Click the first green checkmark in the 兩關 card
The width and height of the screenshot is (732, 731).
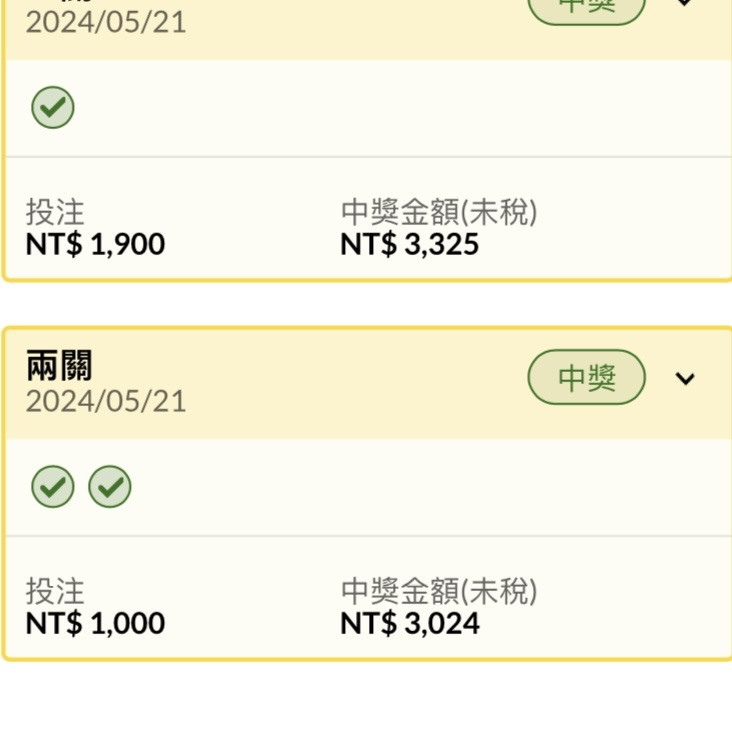click(53, 486)
